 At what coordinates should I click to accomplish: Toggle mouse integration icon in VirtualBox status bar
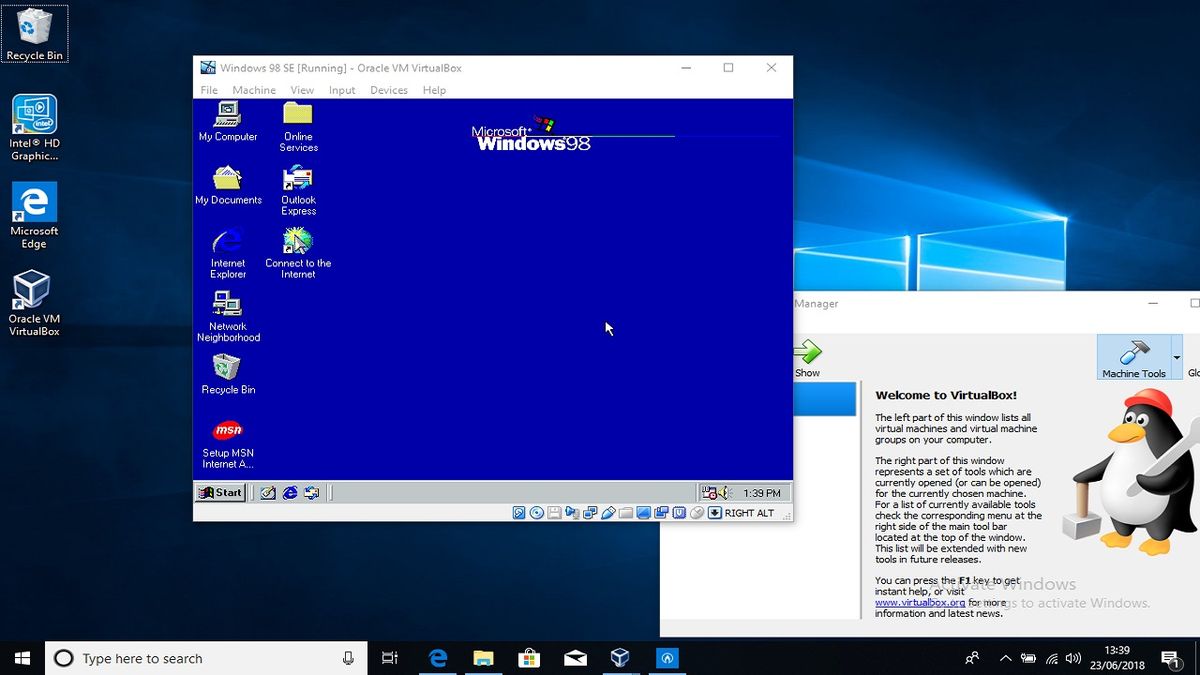pyautogui.click(x=696, y=512)
